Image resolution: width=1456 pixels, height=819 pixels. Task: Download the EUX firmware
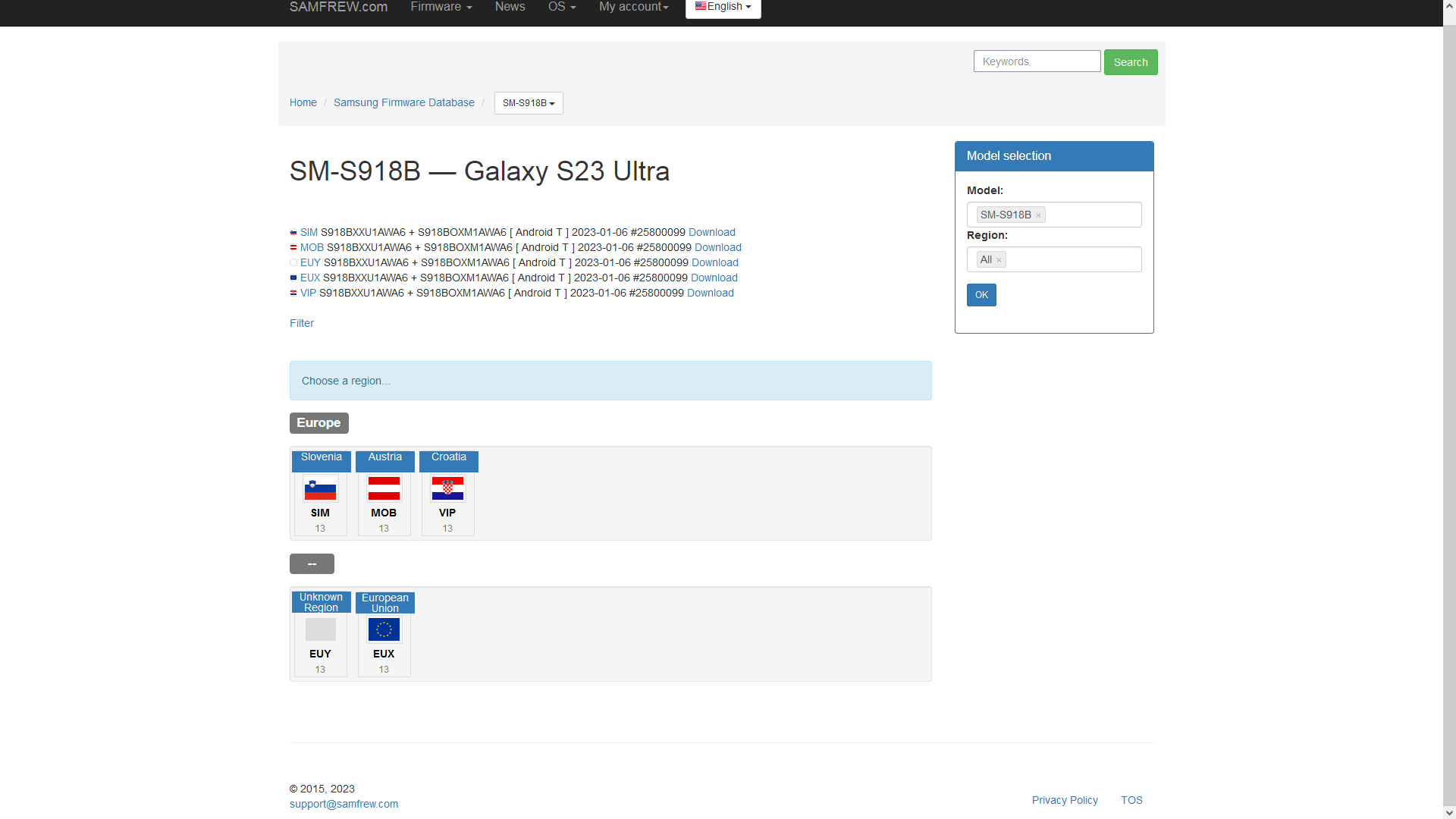[x=714, y=278]
